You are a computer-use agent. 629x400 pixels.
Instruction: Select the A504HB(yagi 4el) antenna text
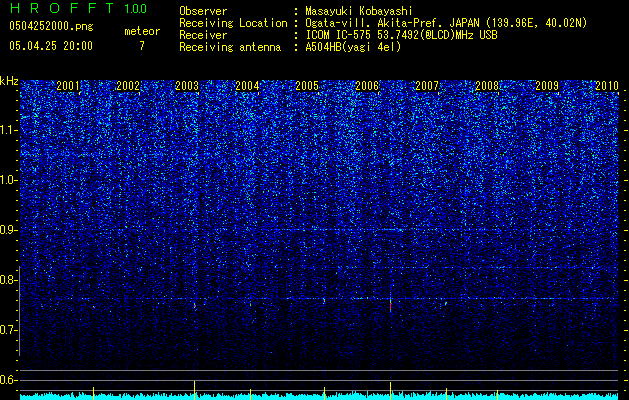(353, 47)
